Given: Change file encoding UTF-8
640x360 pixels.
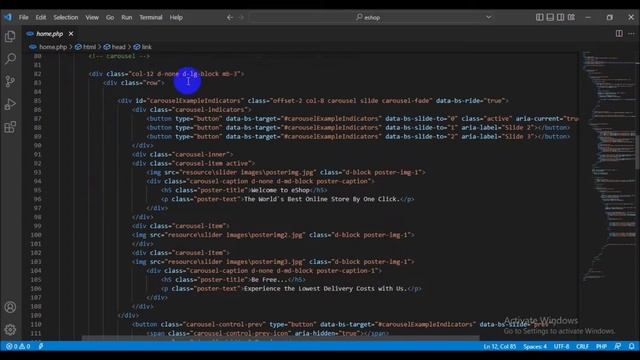Looking at the screenshot, I should click(x=561, y=347).
